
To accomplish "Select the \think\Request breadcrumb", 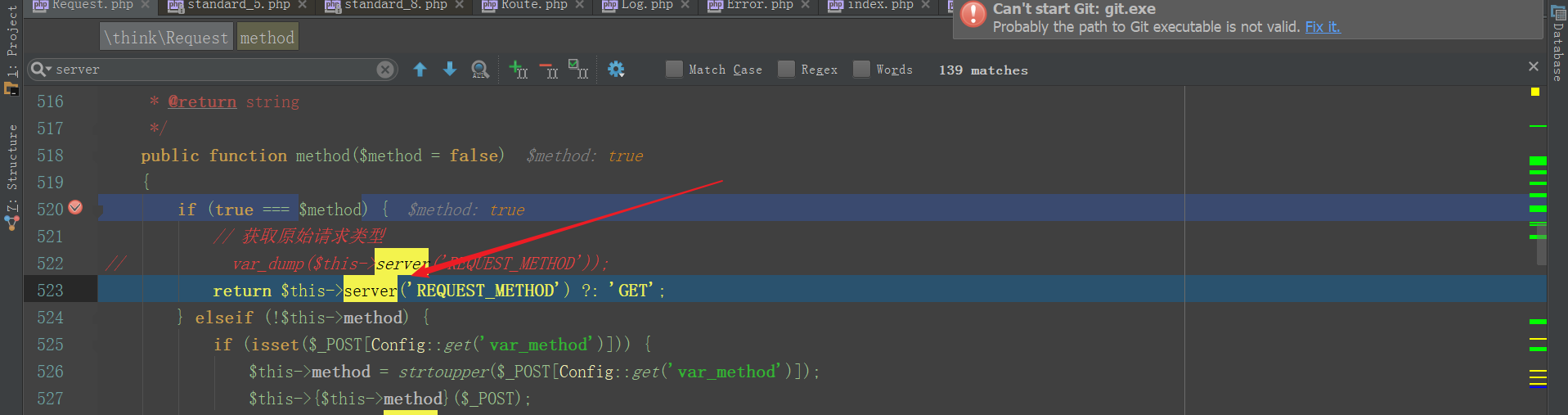I will click(x=167, y=38).
